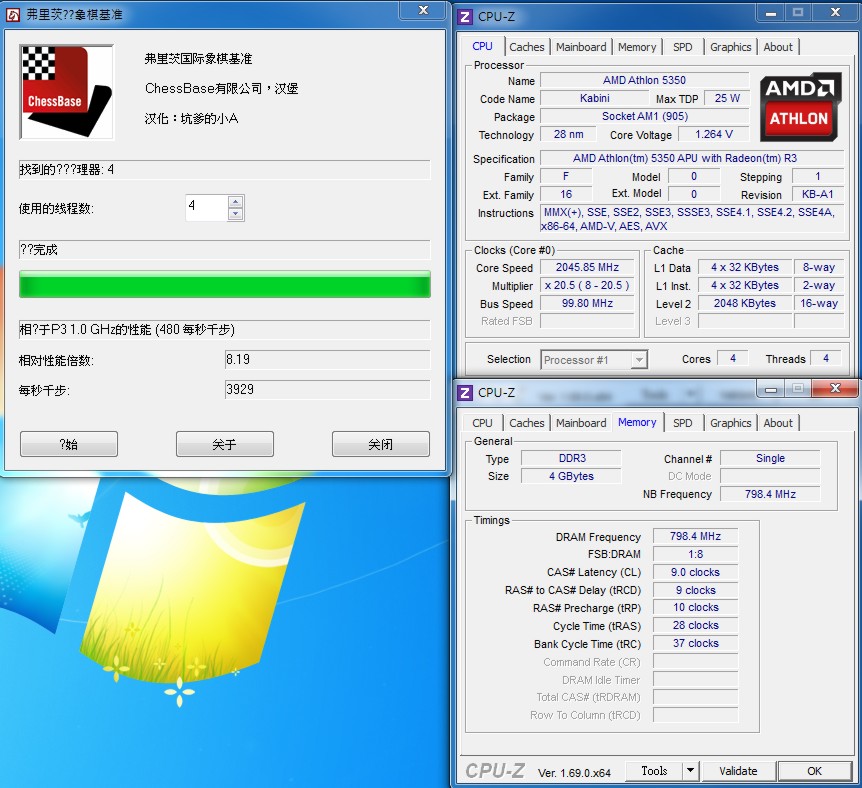Click the 28 nm technology value

pyautogui.click(x=568, y=135)
